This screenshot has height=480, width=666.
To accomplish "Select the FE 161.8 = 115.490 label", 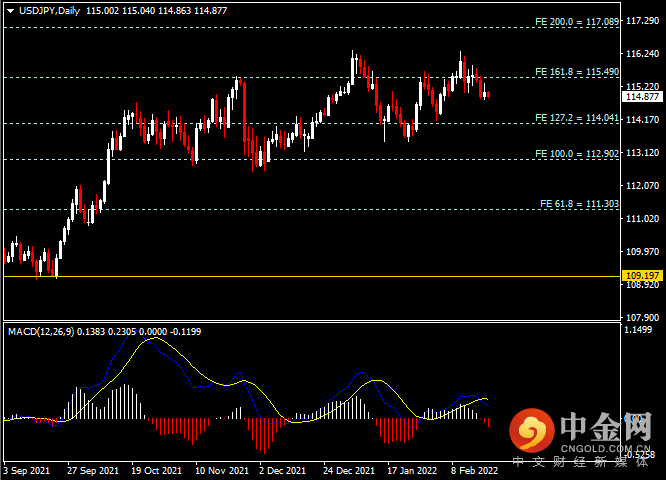I will pos(577,71).
